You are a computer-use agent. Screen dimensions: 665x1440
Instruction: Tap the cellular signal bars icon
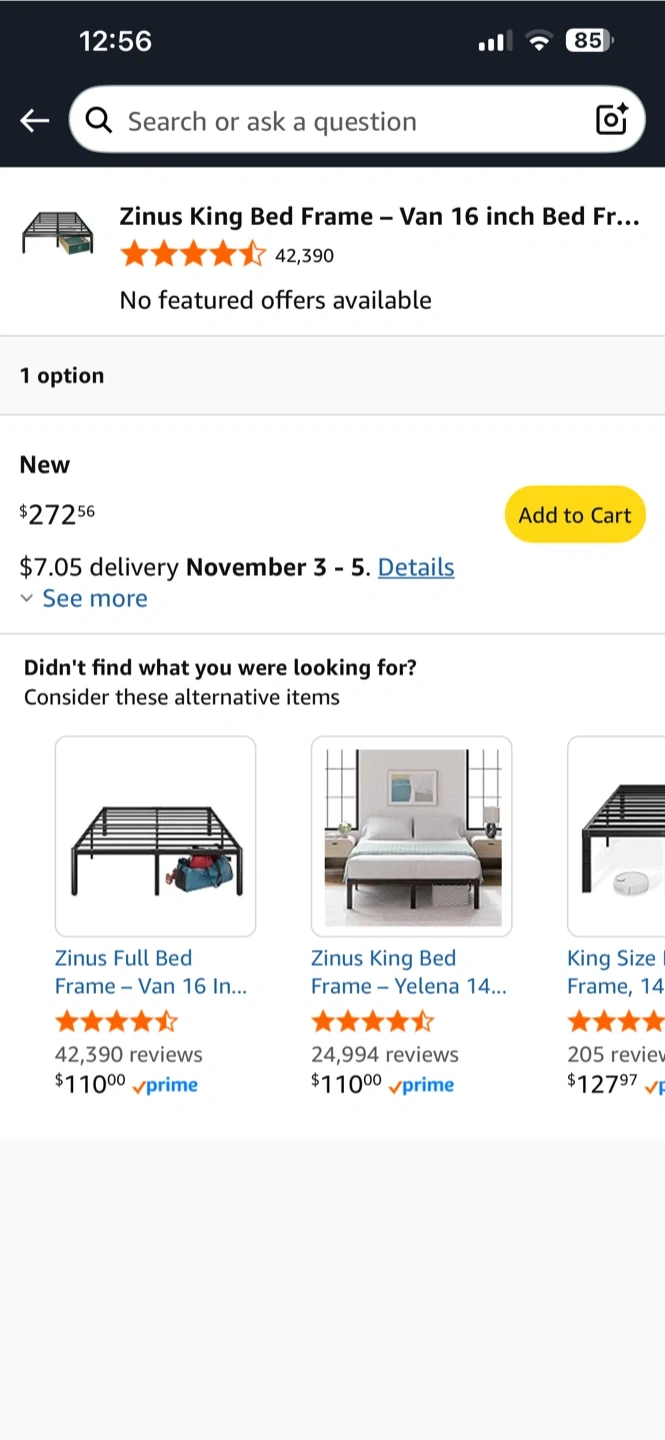[x=494, y=41]
